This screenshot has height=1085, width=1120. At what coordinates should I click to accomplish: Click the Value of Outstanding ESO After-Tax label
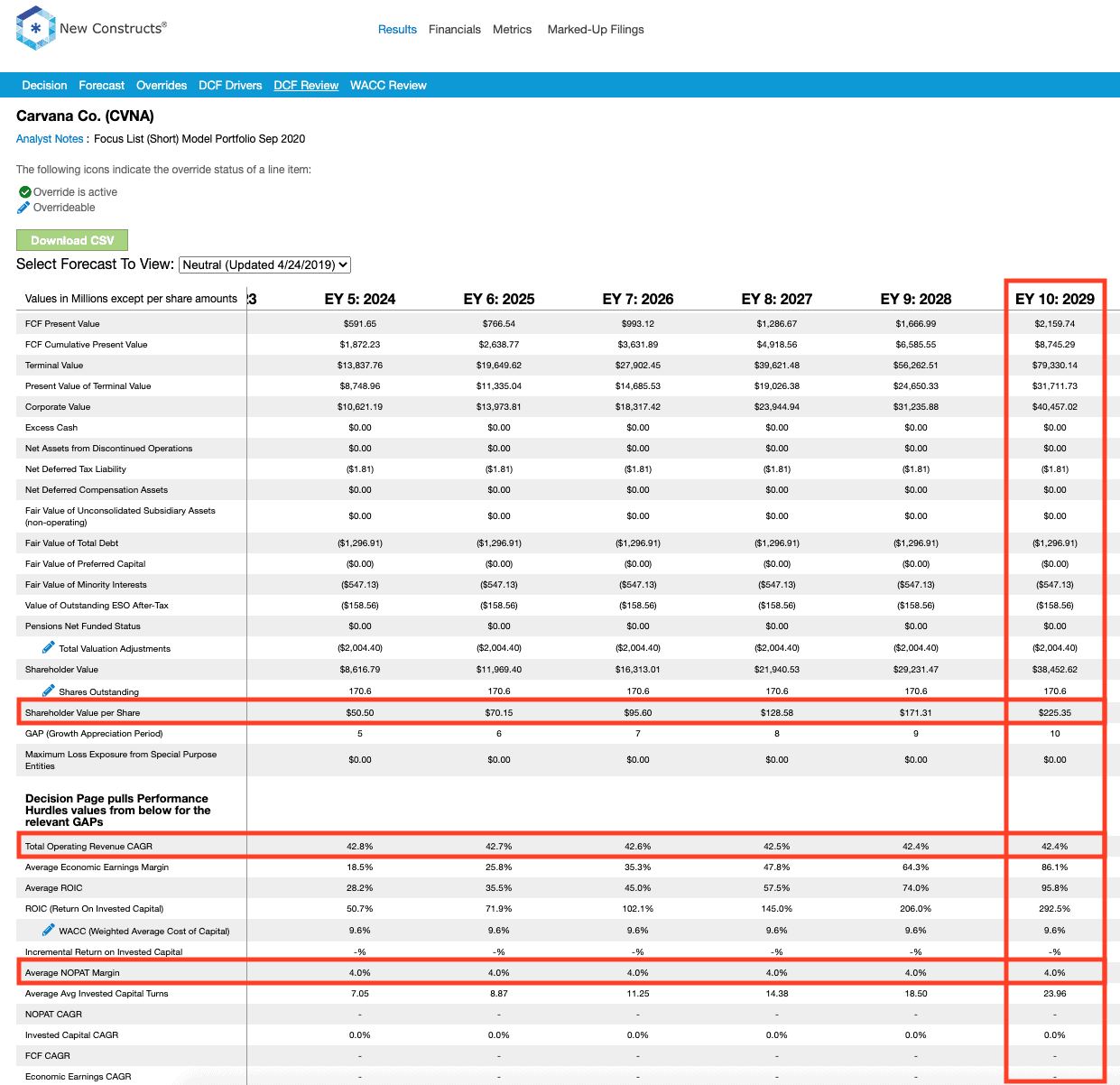pyautogui.click(x=97, y=606)
